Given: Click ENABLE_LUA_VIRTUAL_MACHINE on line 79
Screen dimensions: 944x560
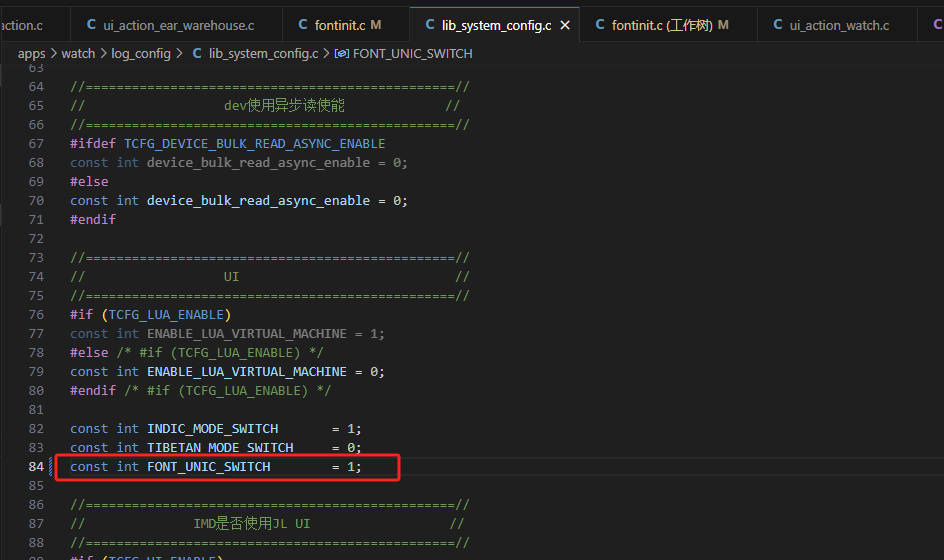Looking at the screenshot, I should 247,372.
